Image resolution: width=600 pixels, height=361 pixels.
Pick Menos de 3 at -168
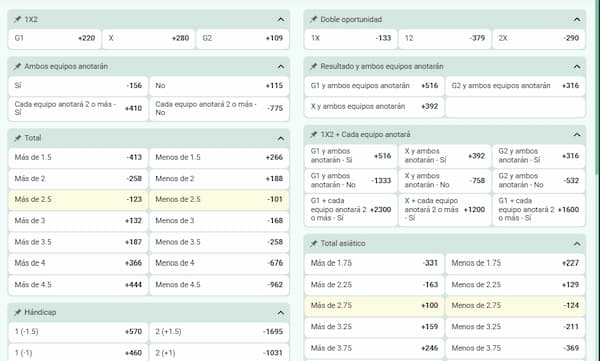click(x=219, y=221)
